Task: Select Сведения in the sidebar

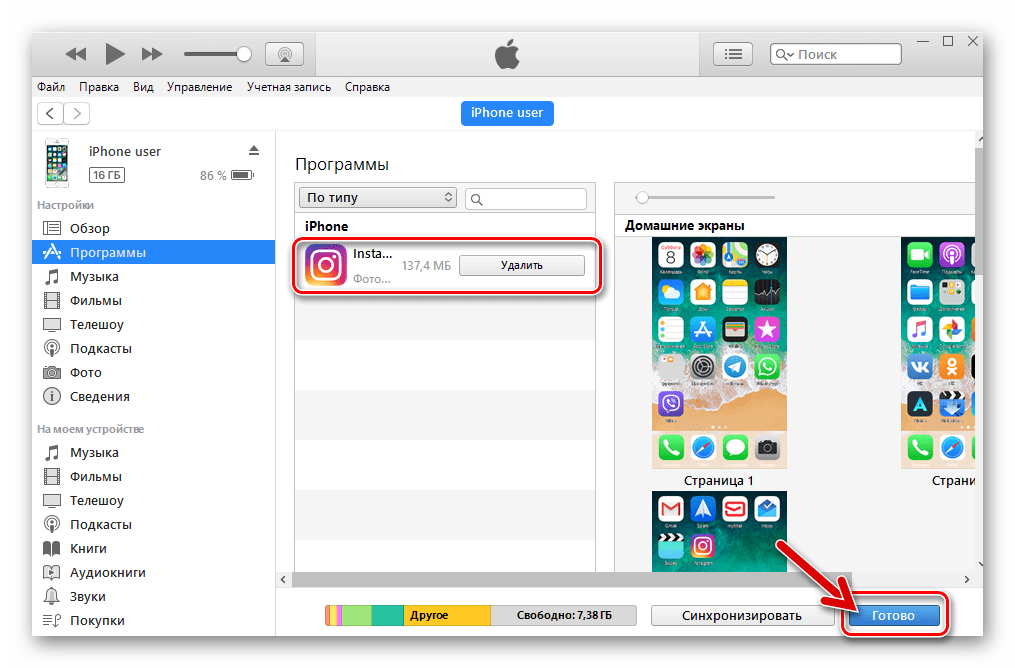Action: coord(154,396)
